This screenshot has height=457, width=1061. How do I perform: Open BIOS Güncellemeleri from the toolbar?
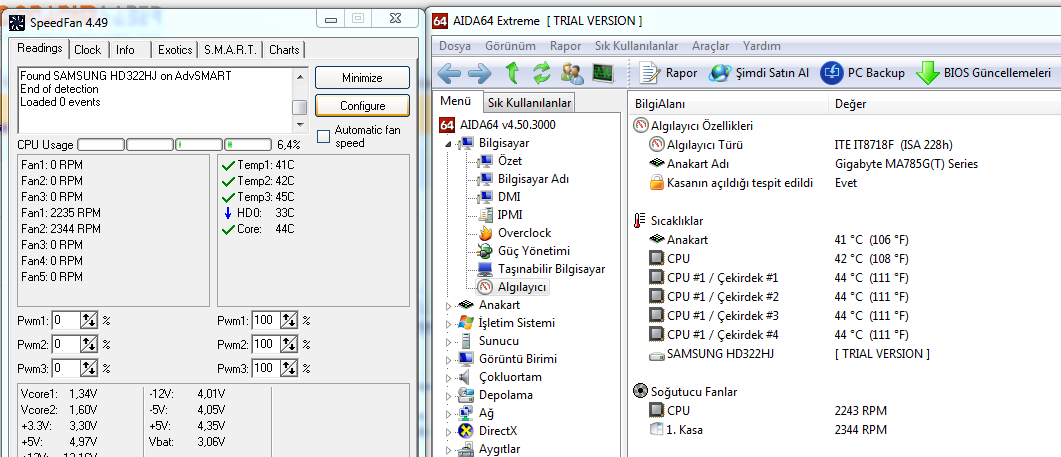(x=928, y=73)
